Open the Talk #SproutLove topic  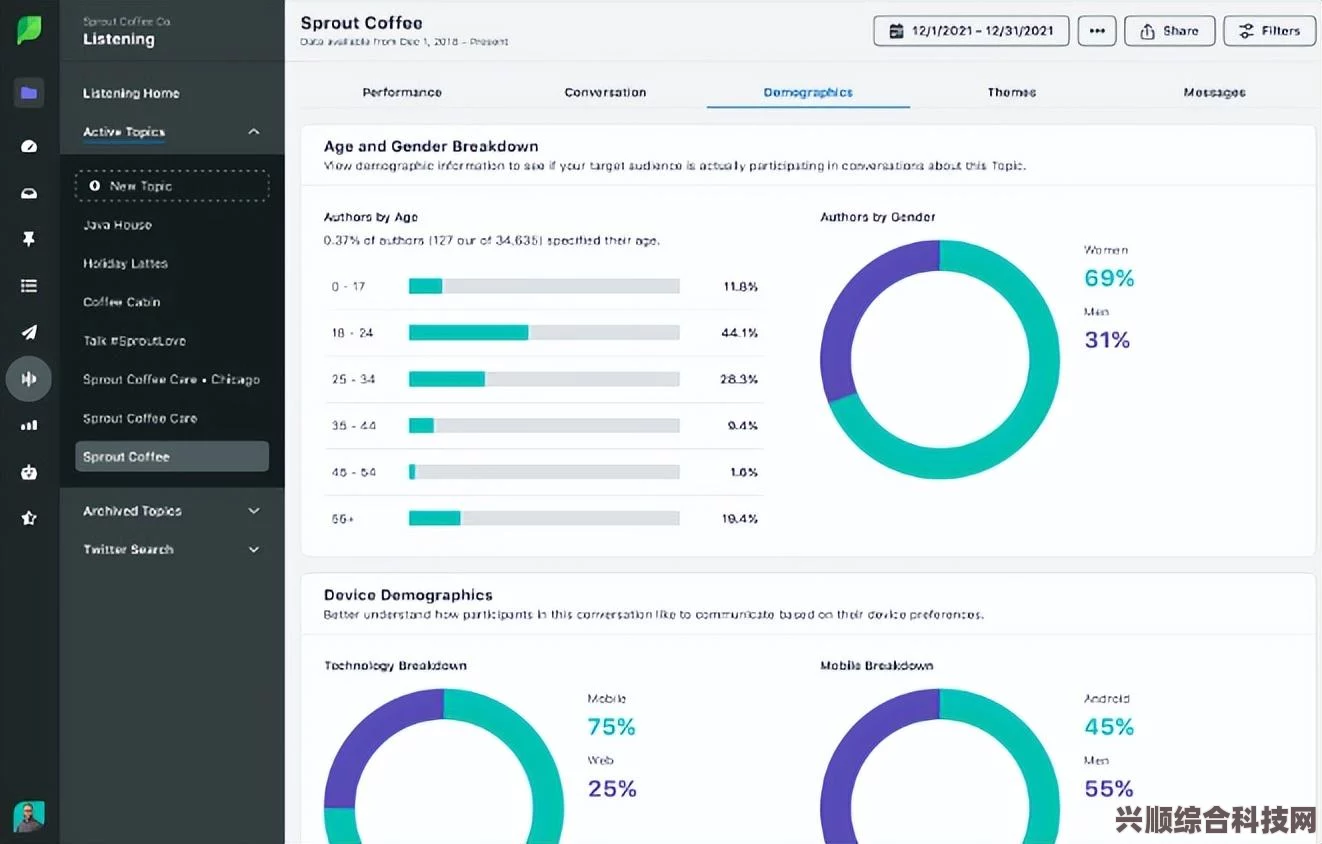pyautogui.click(x=134, y=341)
